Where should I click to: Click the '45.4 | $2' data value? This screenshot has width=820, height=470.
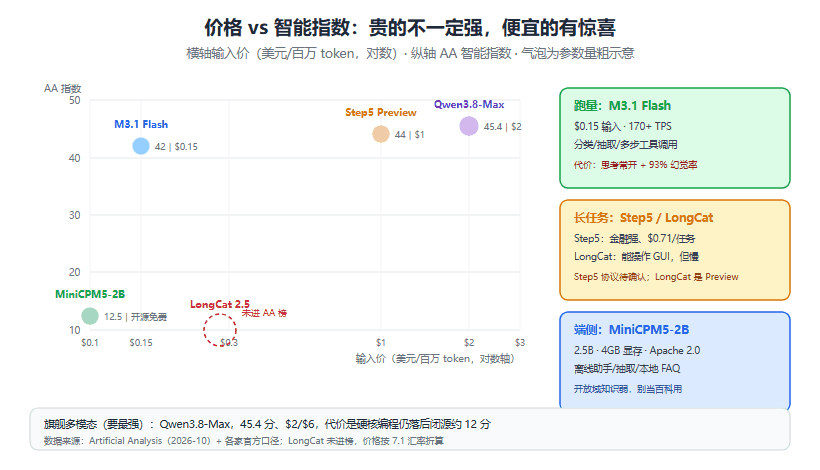[x=503, y=127]
